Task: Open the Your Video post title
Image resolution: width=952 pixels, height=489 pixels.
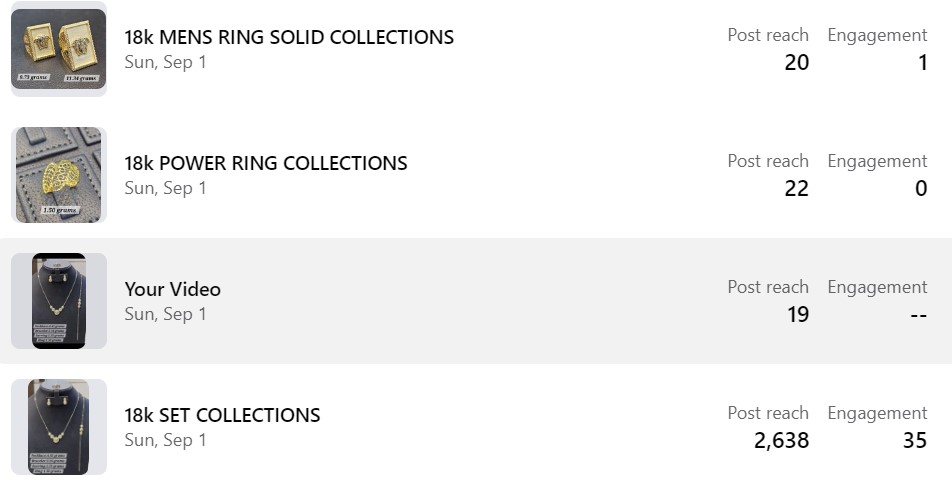Action: 173,289
